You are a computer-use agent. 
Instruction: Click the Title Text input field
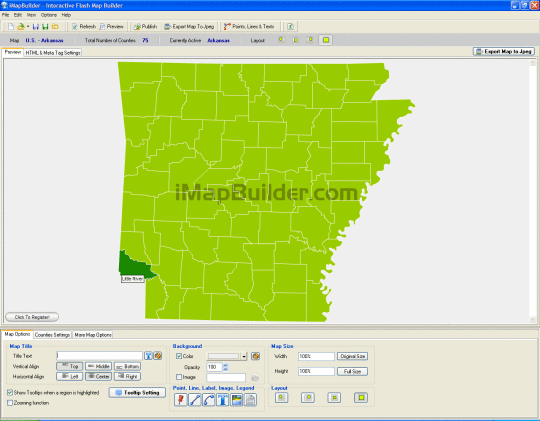pyautogui.click(x=99, y=356)
